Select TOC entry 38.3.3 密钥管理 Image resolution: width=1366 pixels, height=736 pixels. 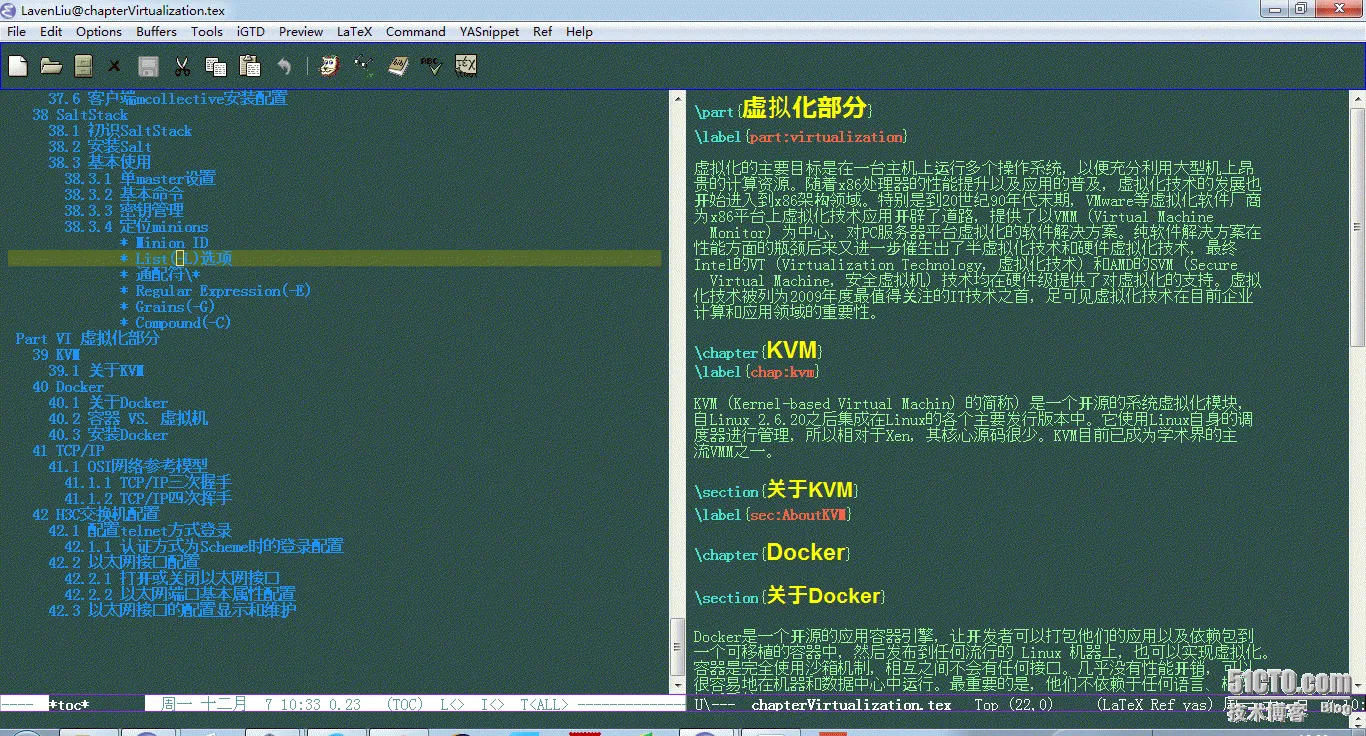coord(124,210)
